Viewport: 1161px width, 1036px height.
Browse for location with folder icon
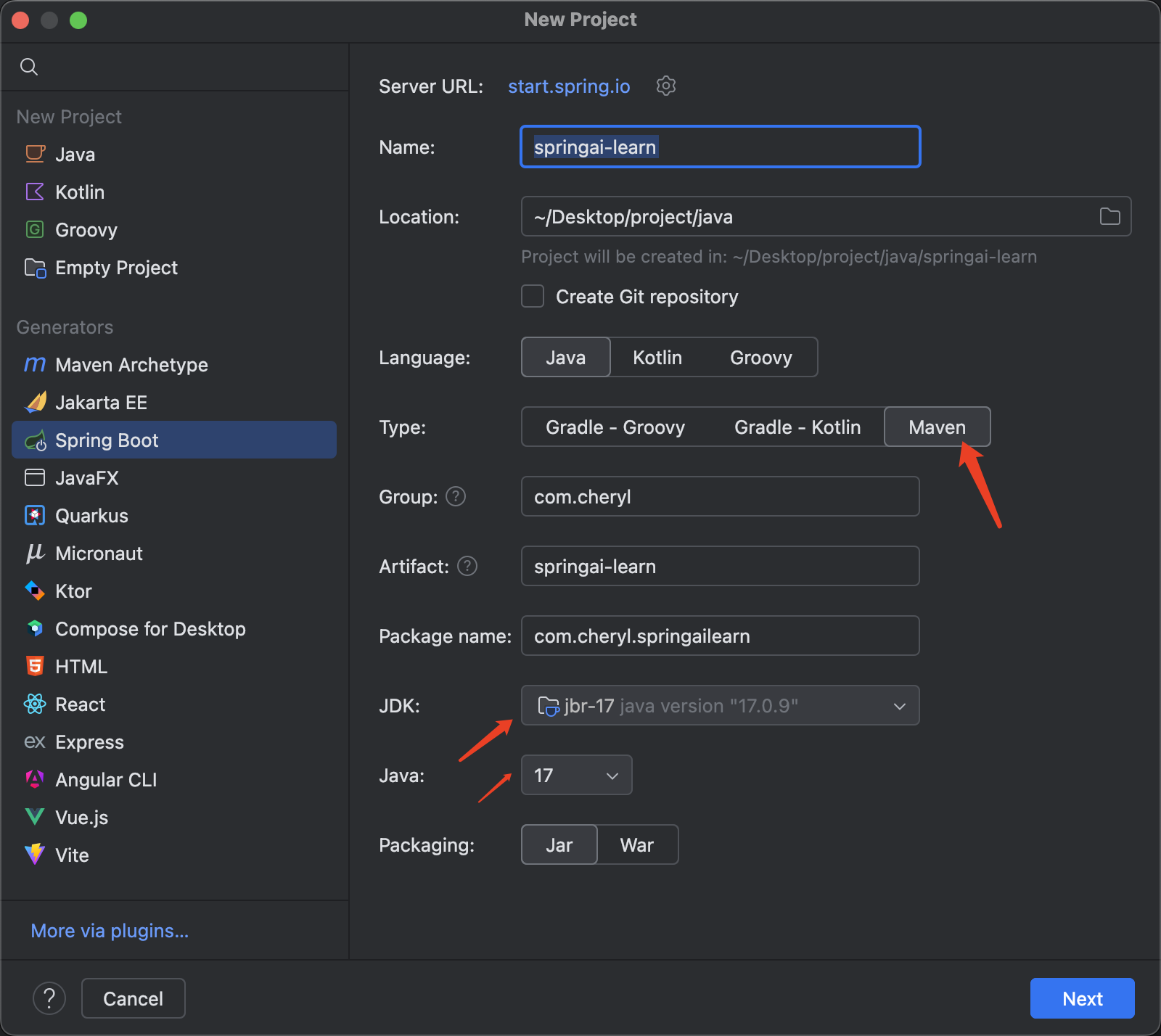pyautogui.click(x=1110, y=216)
